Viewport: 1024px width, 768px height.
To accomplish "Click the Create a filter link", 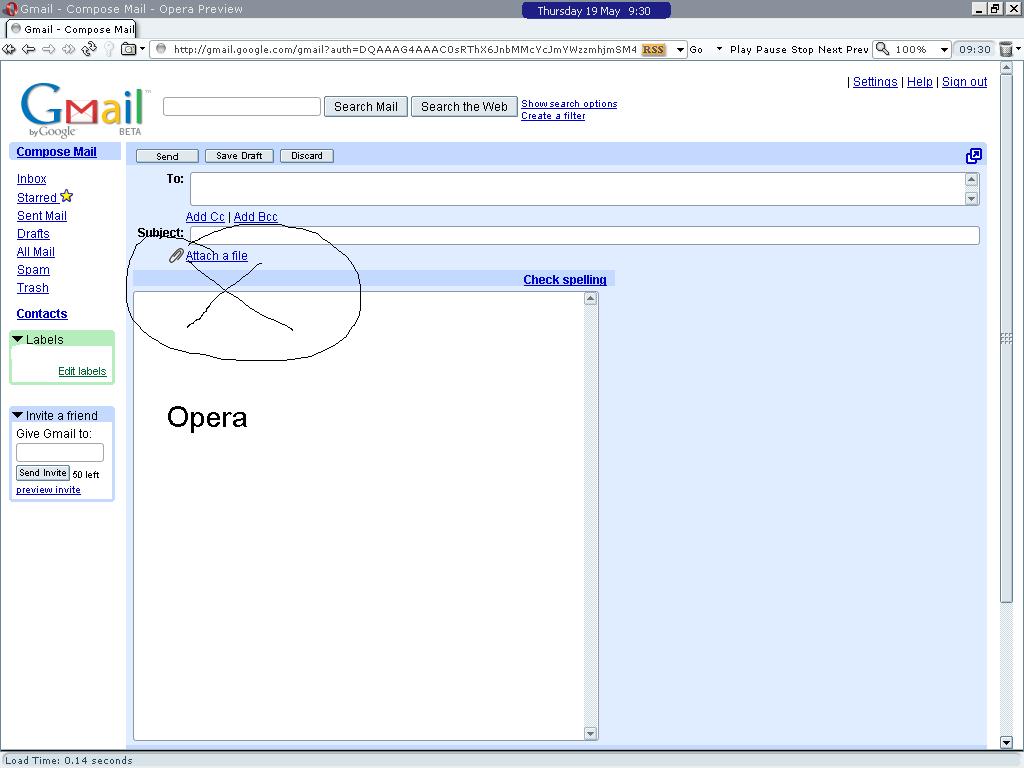I will tap(553, 116).
